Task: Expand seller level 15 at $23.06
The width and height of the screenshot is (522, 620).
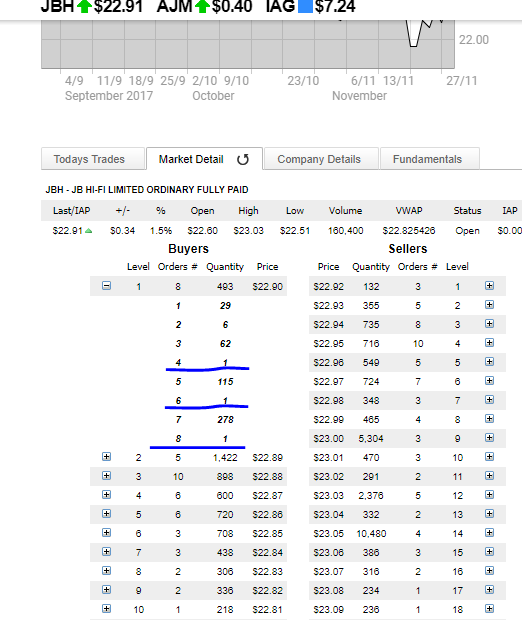Action: point(490,552)
